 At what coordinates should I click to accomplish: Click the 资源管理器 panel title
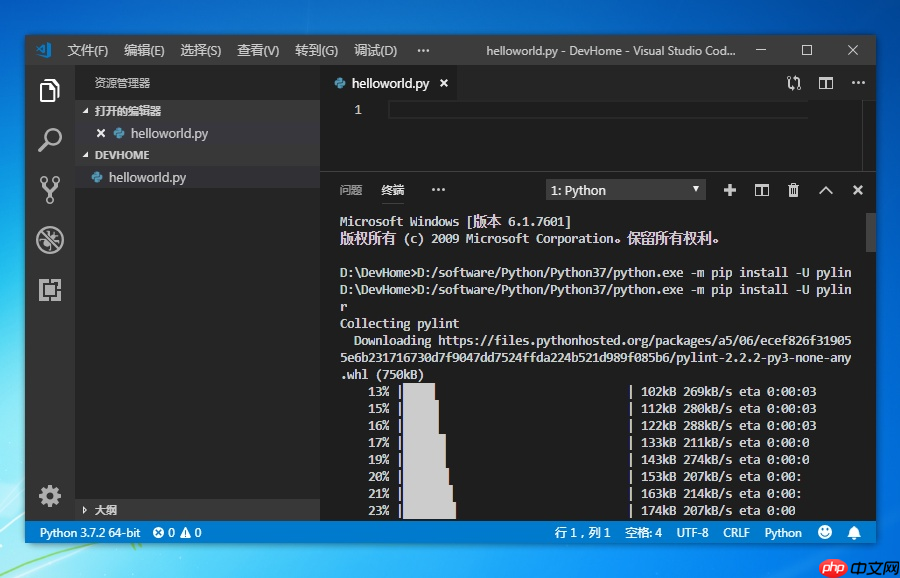(x=122, y=83)
